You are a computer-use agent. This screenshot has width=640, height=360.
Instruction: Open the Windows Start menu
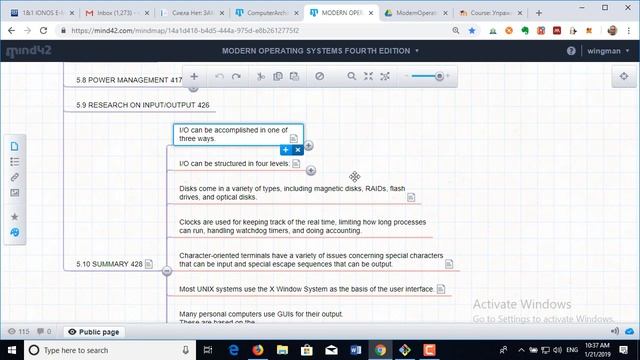[12, 350]
